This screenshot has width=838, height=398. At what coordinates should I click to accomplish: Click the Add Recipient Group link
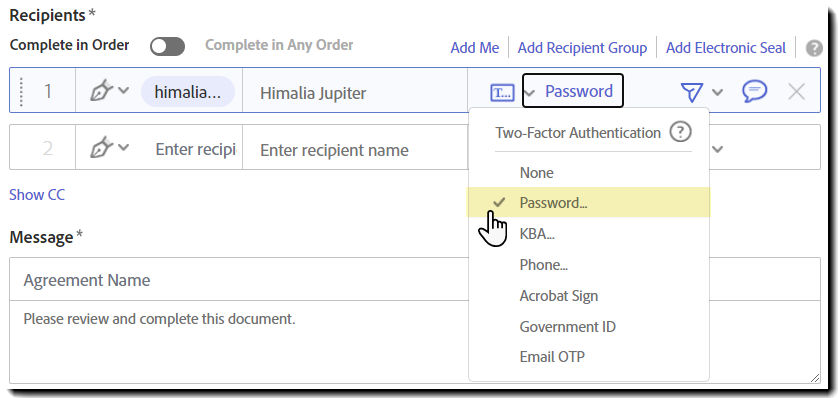click(x=582, y=48)
